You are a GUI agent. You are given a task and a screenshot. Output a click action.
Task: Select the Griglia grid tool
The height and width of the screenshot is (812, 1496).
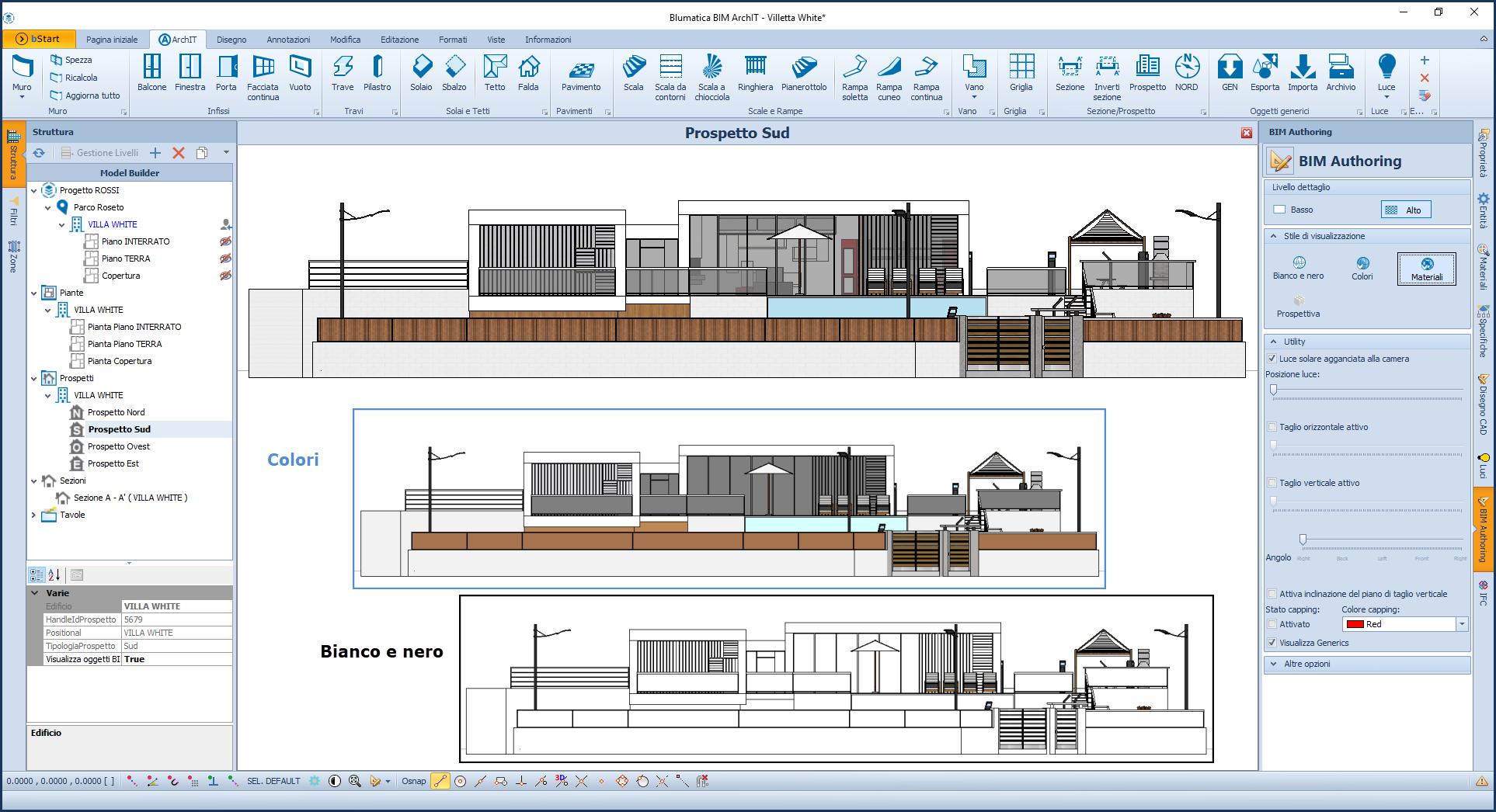pyautogui.click(x=1021, y=74)
